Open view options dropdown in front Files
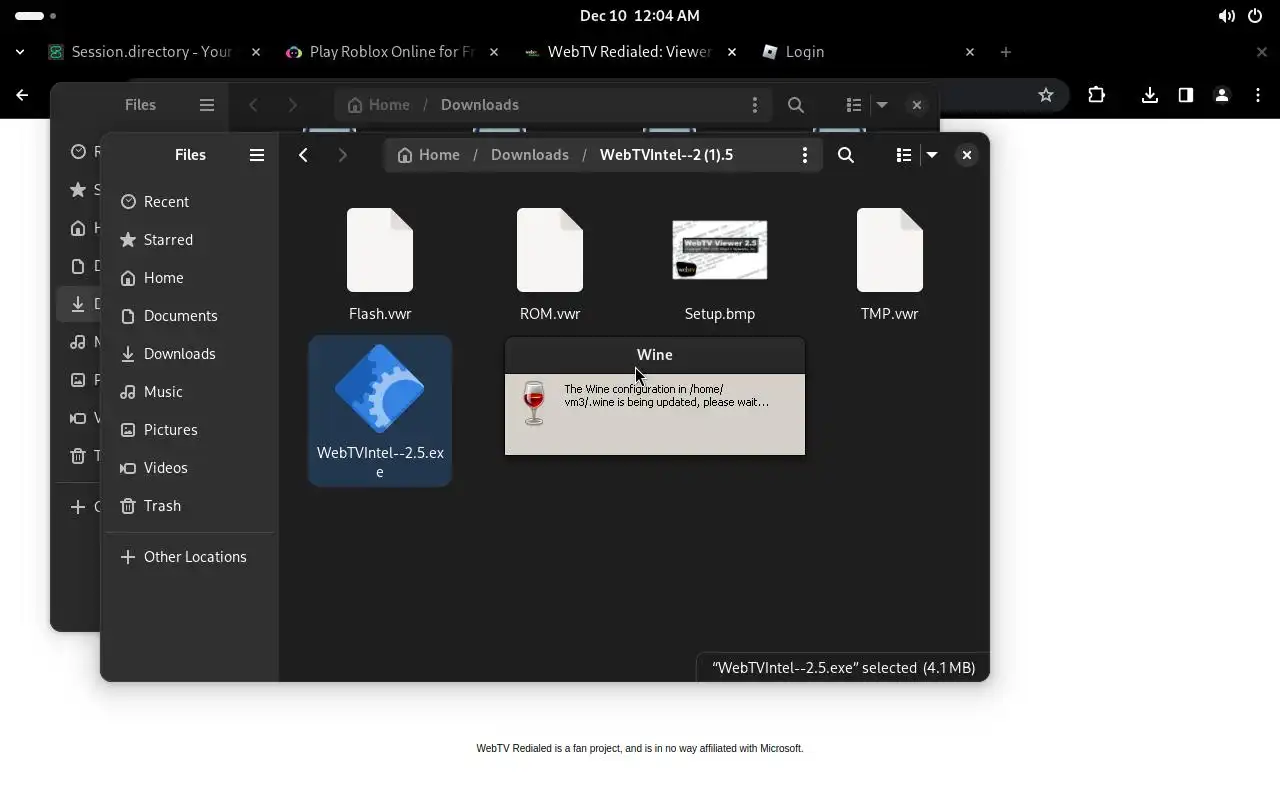The image size is (1280, 800). pyautogui.click(x=932, y=155)
